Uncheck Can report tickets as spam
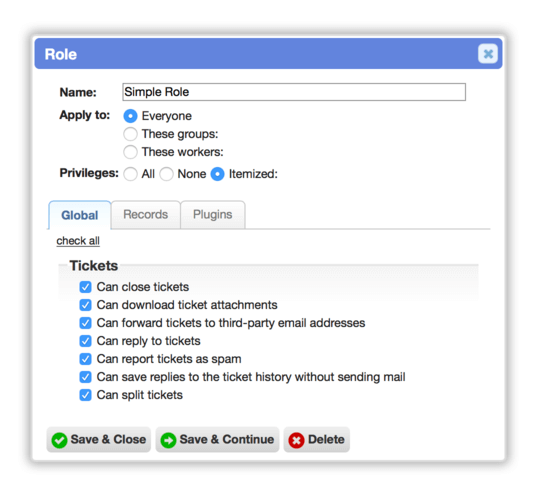The width and height of the screenshot is (542, 494). pos(85,359)
